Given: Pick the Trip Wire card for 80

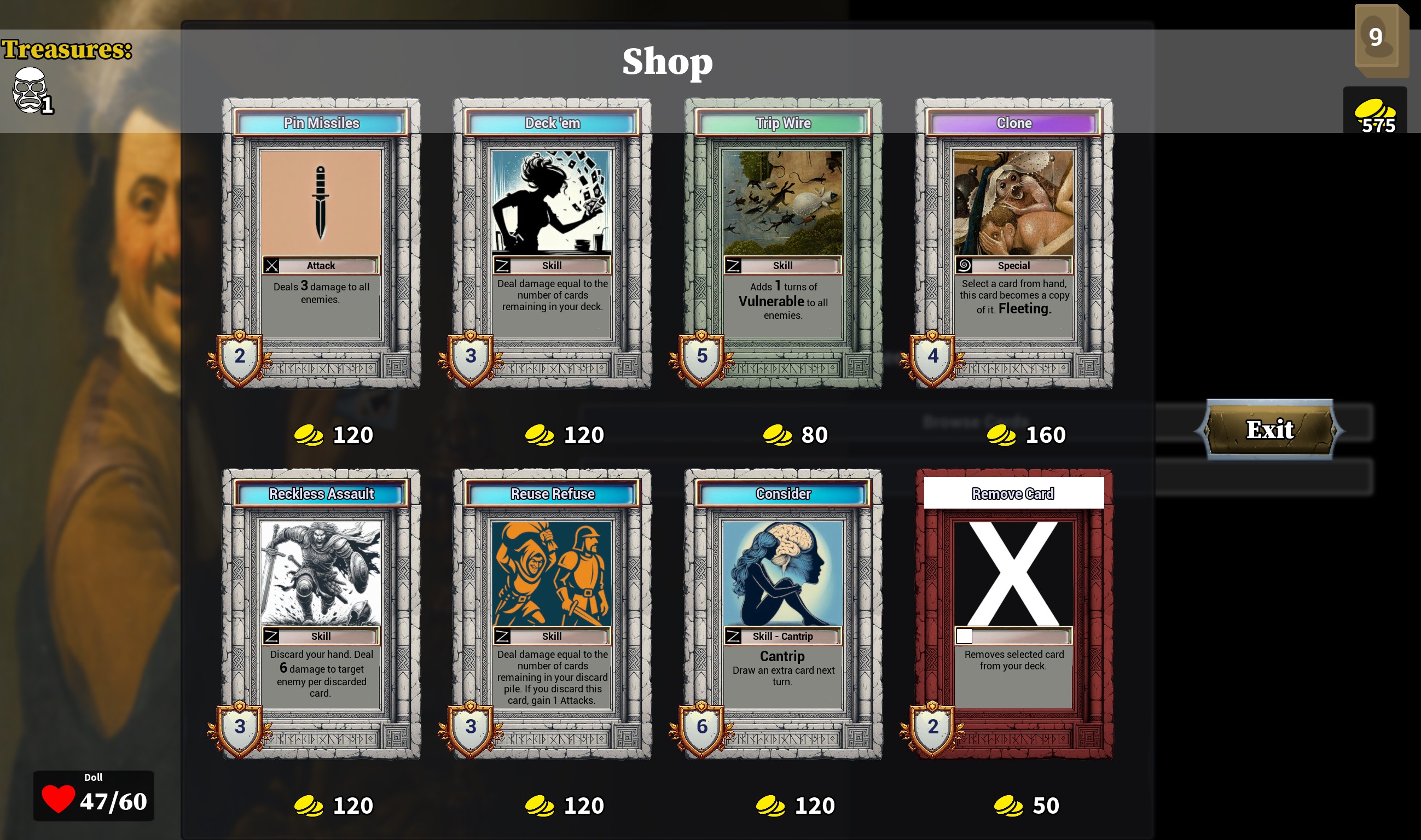Looking at the screenshot, I should 782,243.
